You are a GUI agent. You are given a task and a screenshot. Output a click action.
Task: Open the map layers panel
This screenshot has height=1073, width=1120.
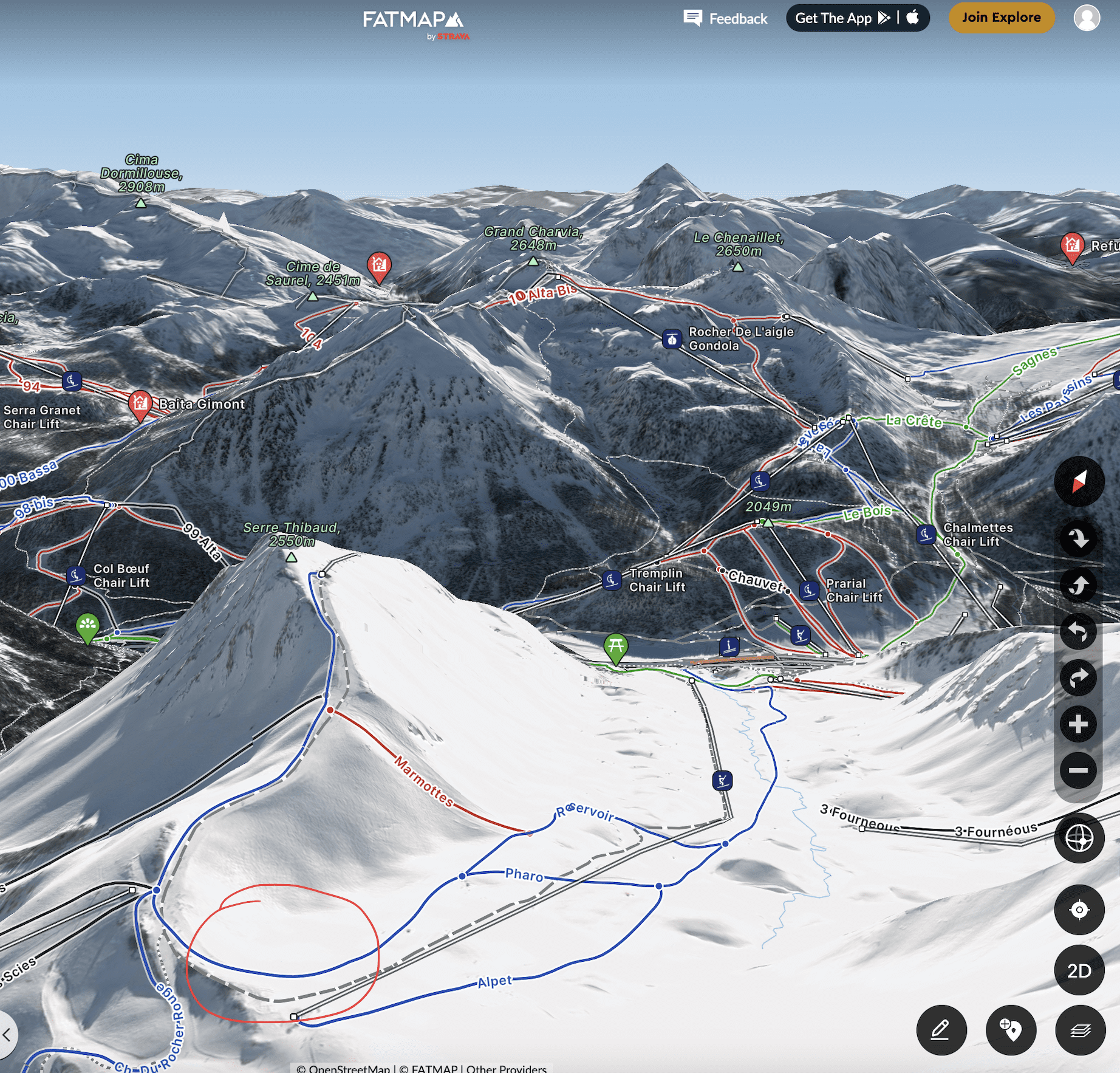pos(1080,1030)
